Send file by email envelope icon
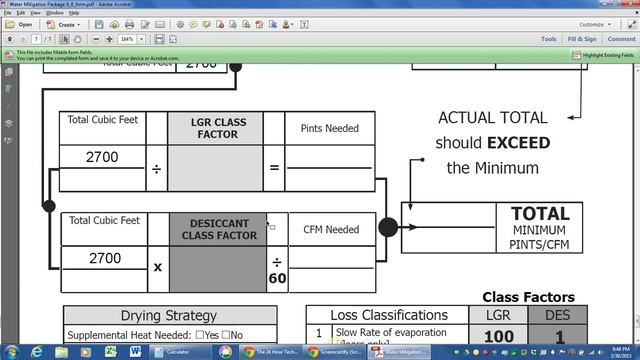This screenshot has width=640, height=360. pos(160,25)
